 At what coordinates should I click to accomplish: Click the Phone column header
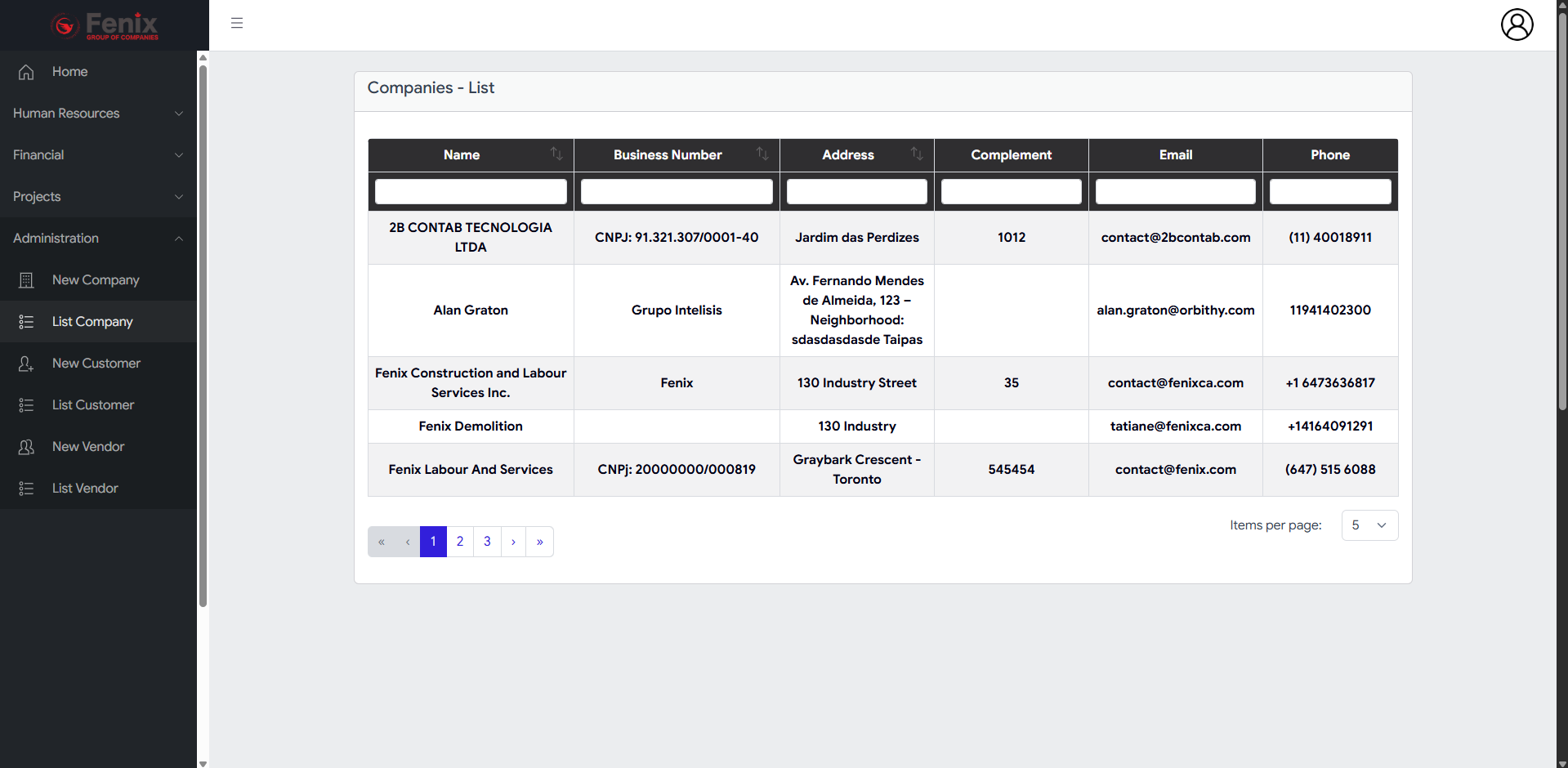pos(1330,155)
